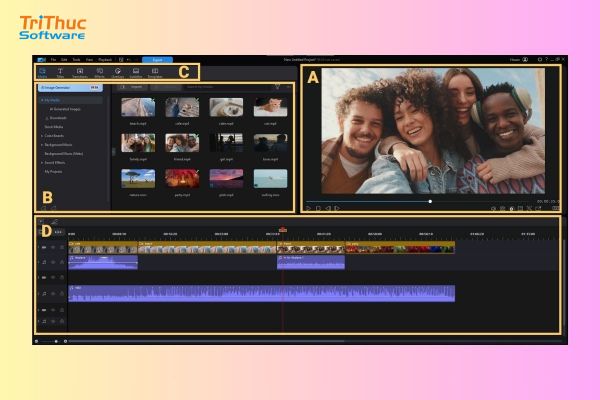Click the stop button under the preview

pyautogui.click(x=318, y=208)
